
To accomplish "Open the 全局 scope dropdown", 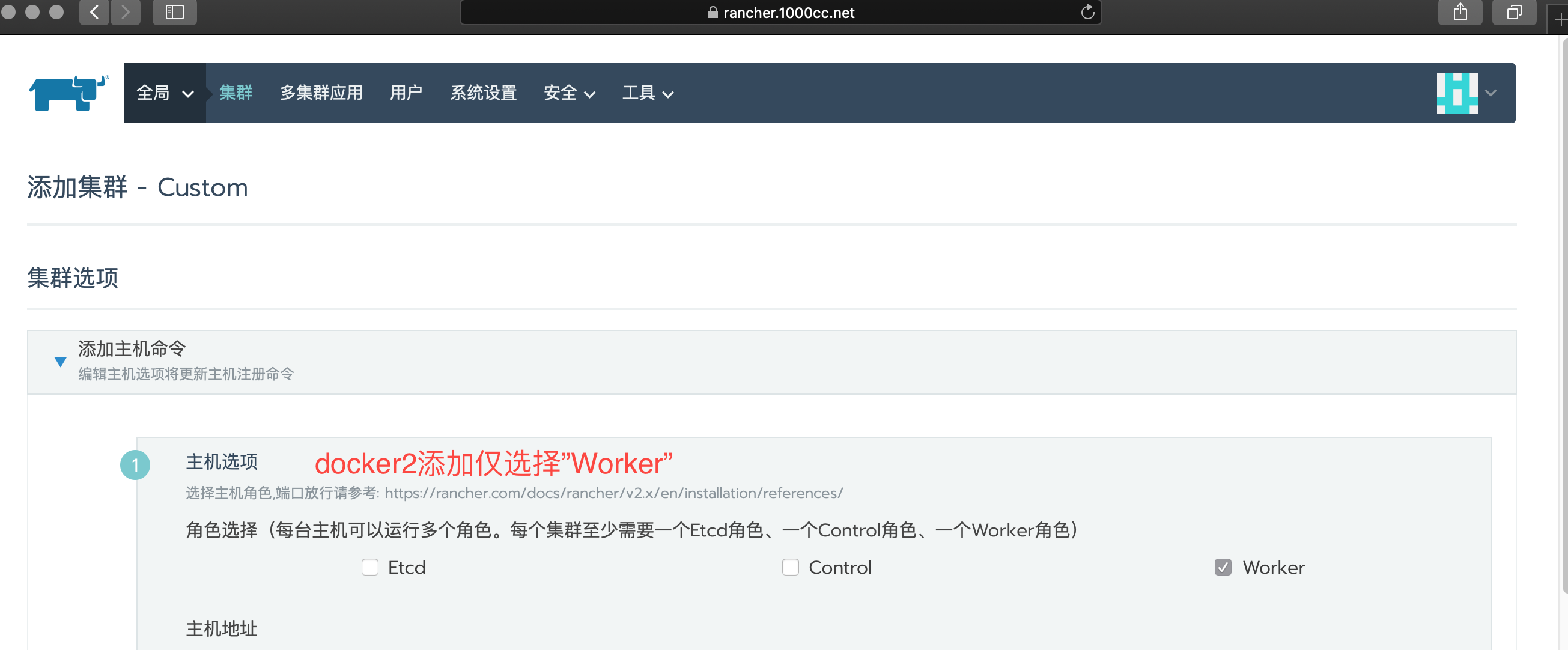I will 165,93.
